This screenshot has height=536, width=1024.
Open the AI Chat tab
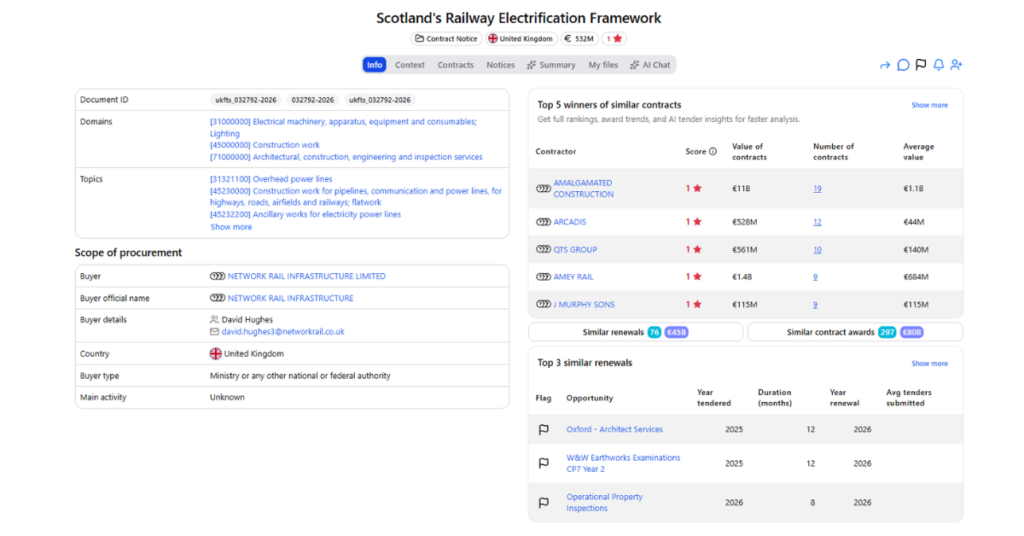(650, 65)
